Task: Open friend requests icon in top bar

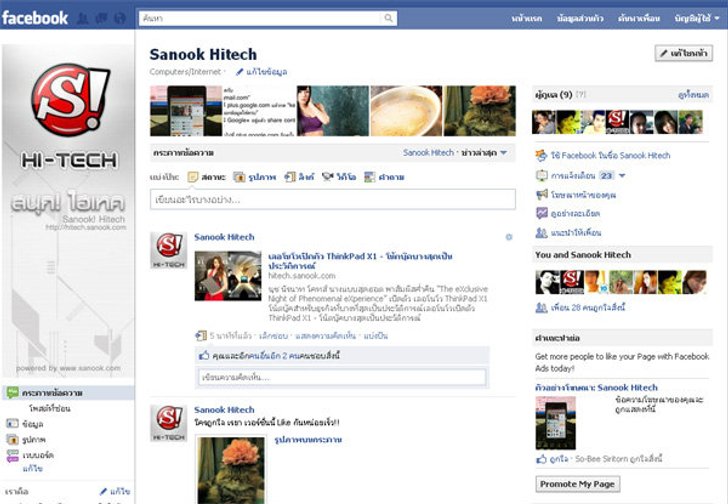Action: 83,19
